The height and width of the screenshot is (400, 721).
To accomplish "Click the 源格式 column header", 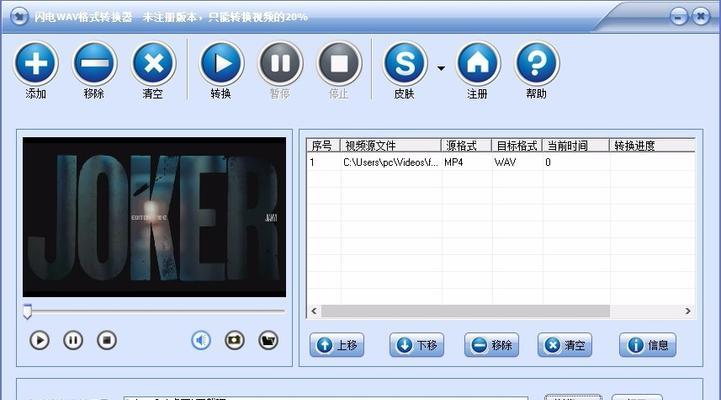I will (466, 146).
